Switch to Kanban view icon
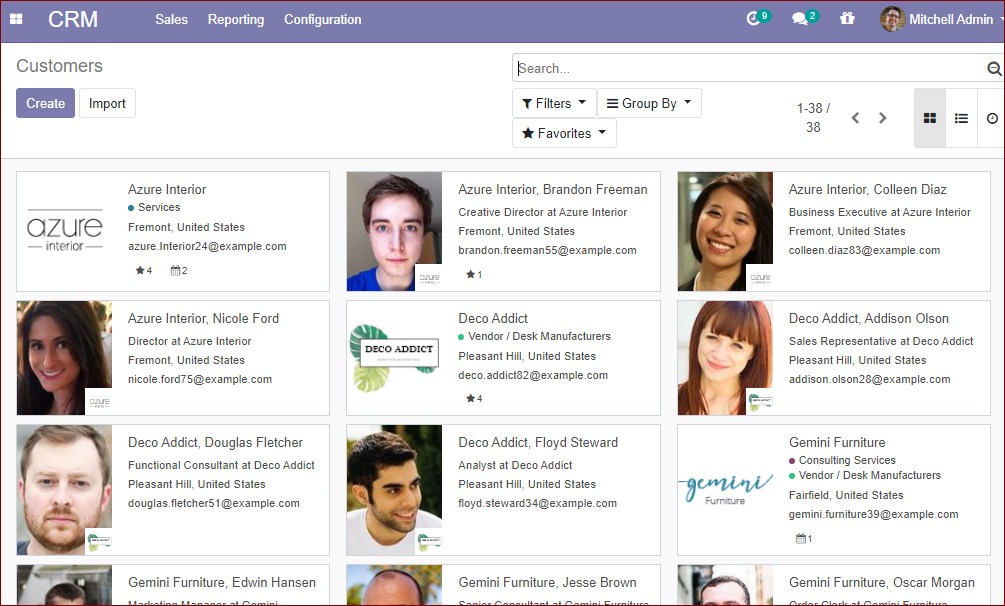 [930, 118]
